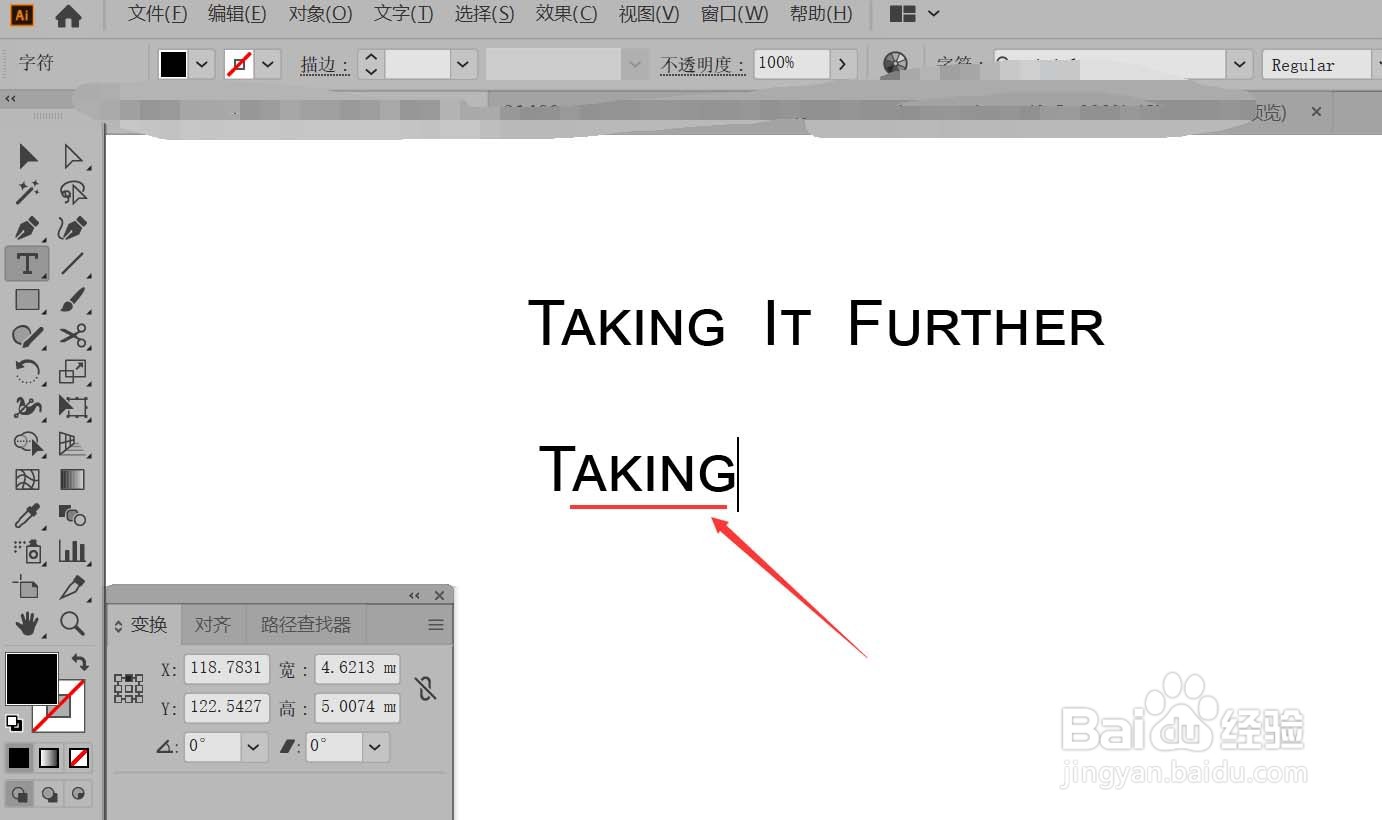
Task: Switch to the 路径查找器 tab
Action: tap(306, 625)
